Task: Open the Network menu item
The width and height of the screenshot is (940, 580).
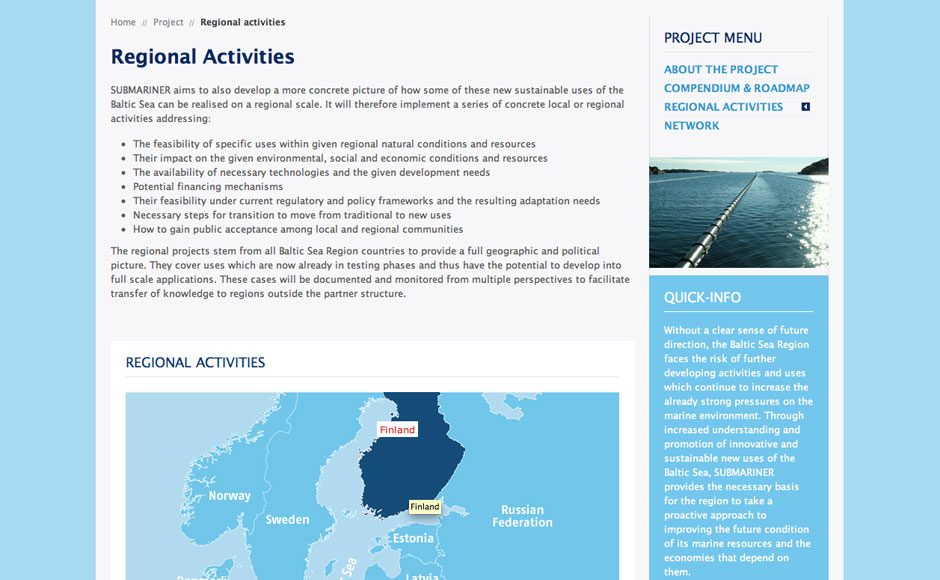Action: pos(691,126)
